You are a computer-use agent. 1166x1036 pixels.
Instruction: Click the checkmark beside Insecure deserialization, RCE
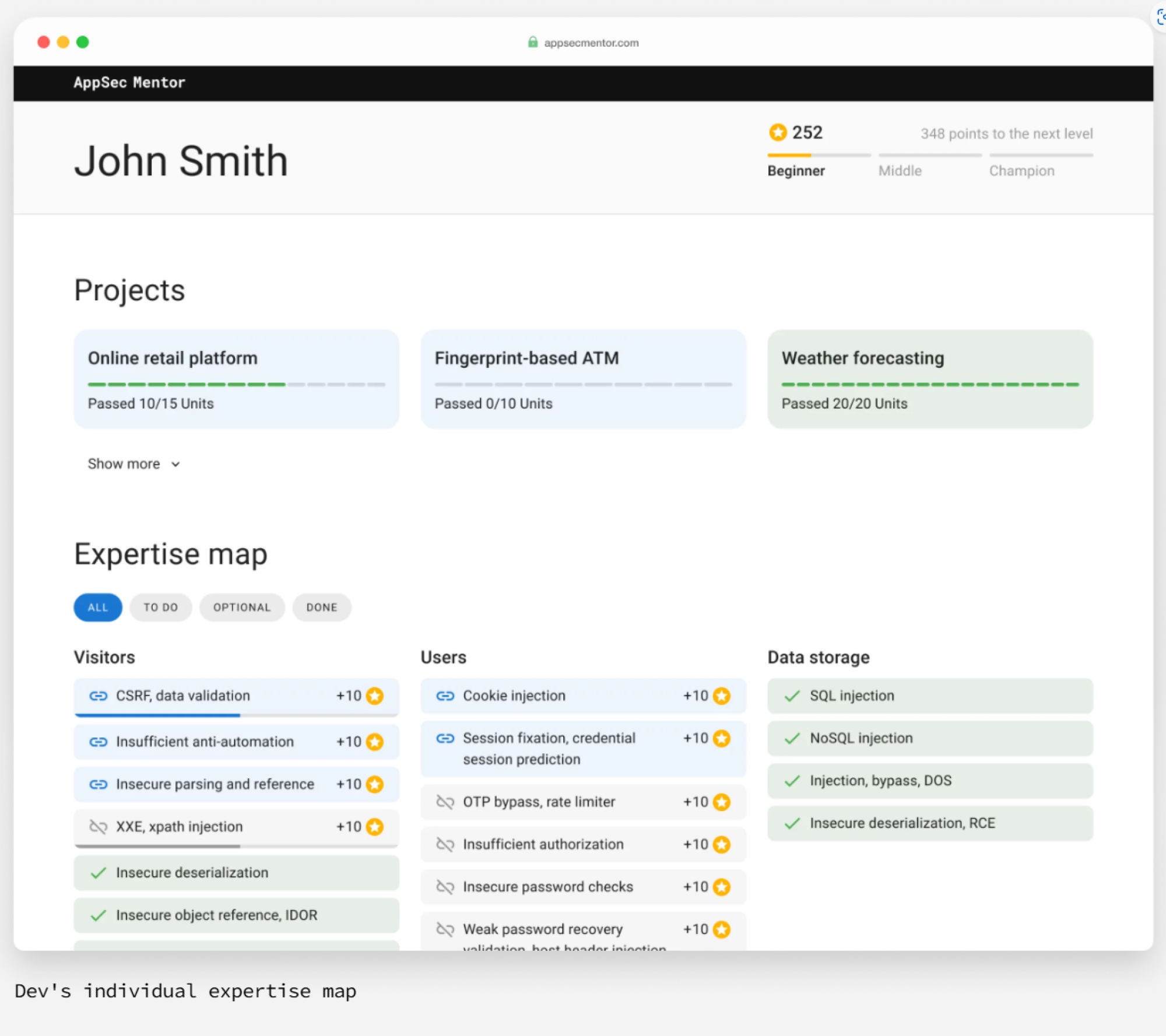click(792, 823)
